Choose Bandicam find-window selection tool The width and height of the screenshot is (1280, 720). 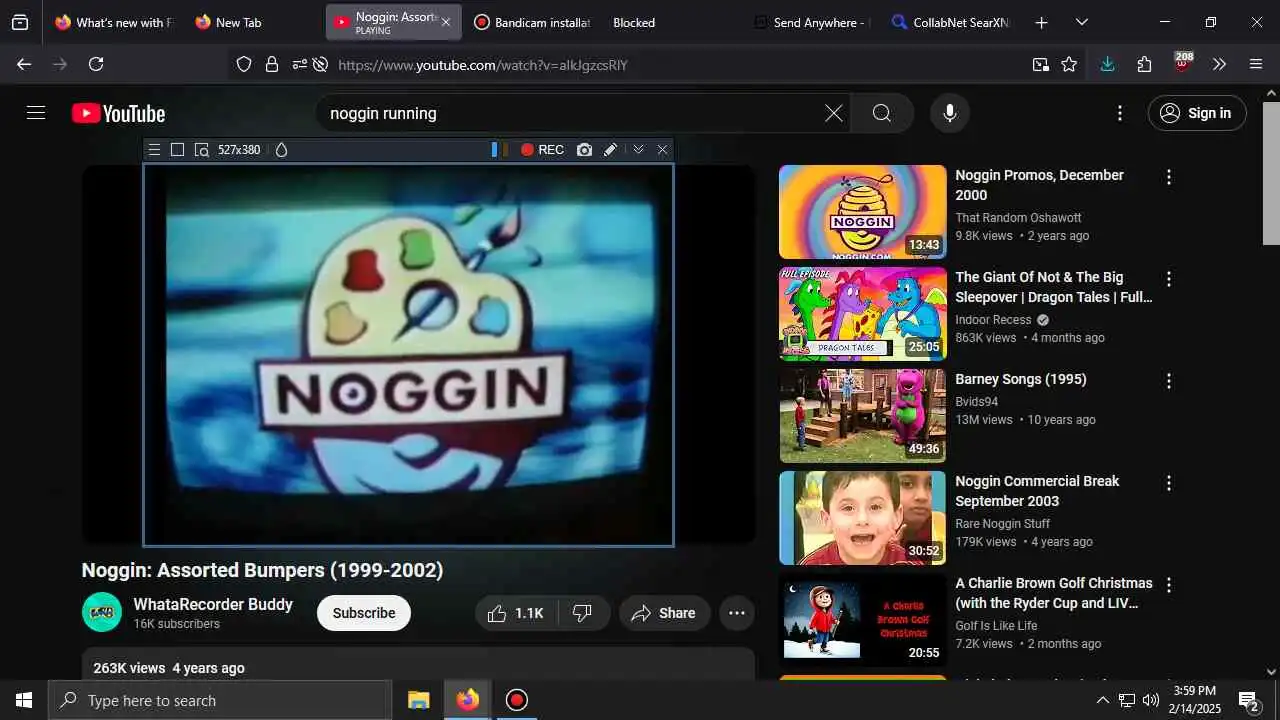pos(201,150)
